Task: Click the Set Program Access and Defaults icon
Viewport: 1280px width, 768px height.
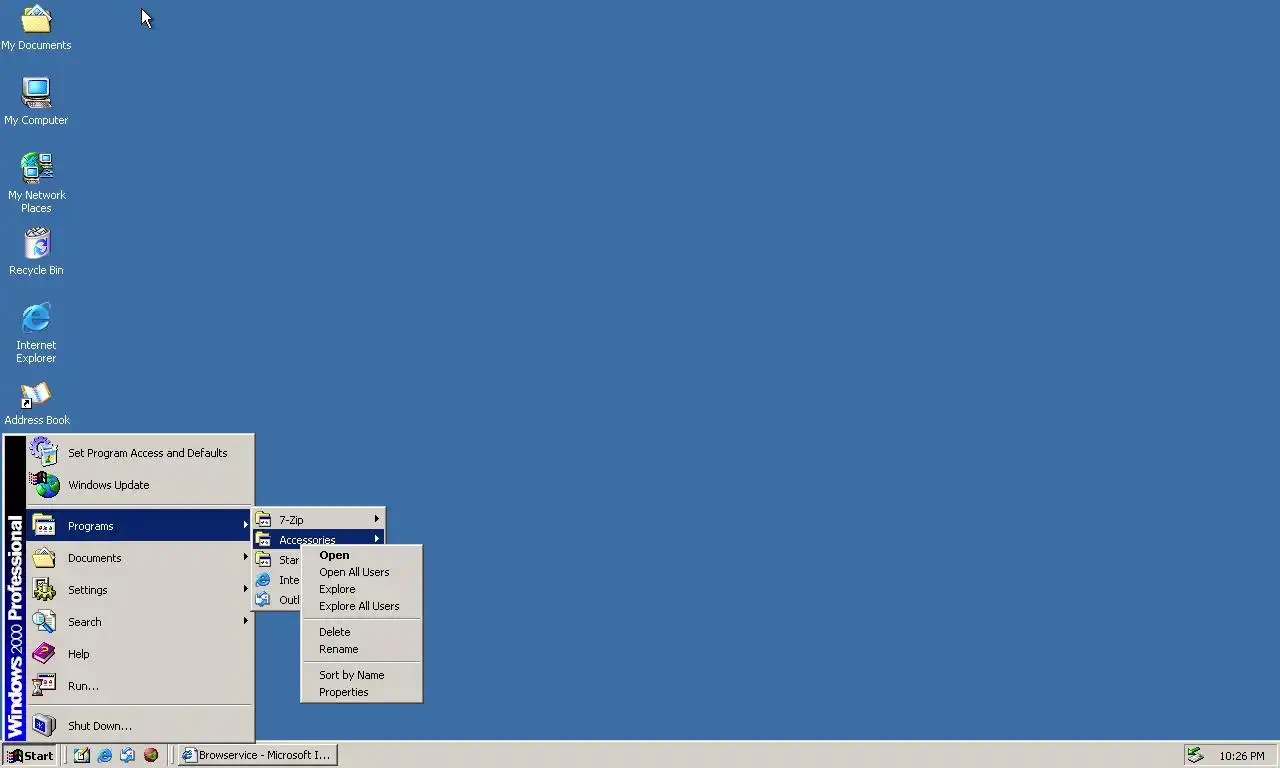Action: pos(44,452)
